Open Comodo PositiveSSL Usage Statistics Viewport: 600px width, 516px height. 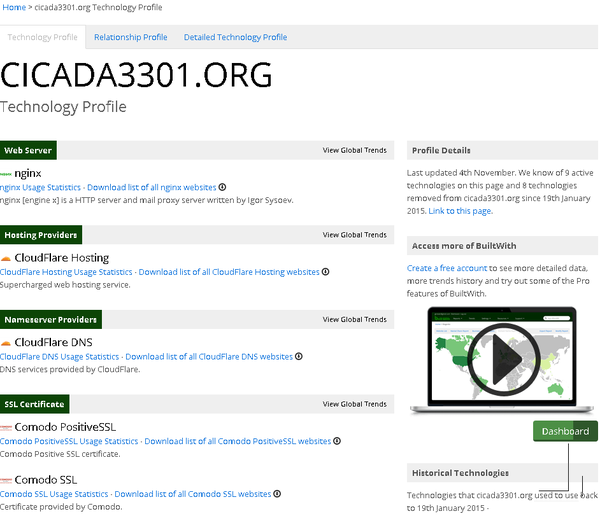coord(69,441)
